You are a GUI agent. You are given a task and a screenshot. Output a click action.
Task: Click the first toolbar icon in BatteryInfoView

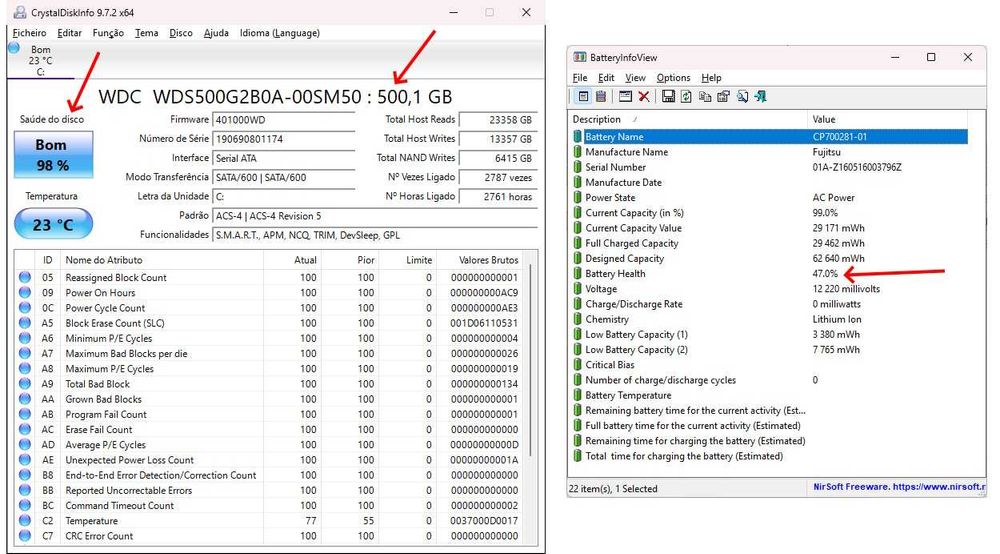pos(584,97)
